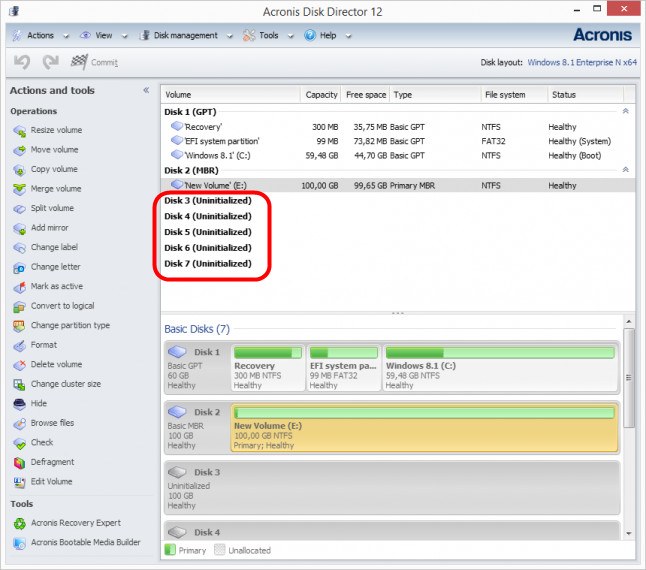
Task: Click the Defragment icon
Action: click(x=19, y=463)
